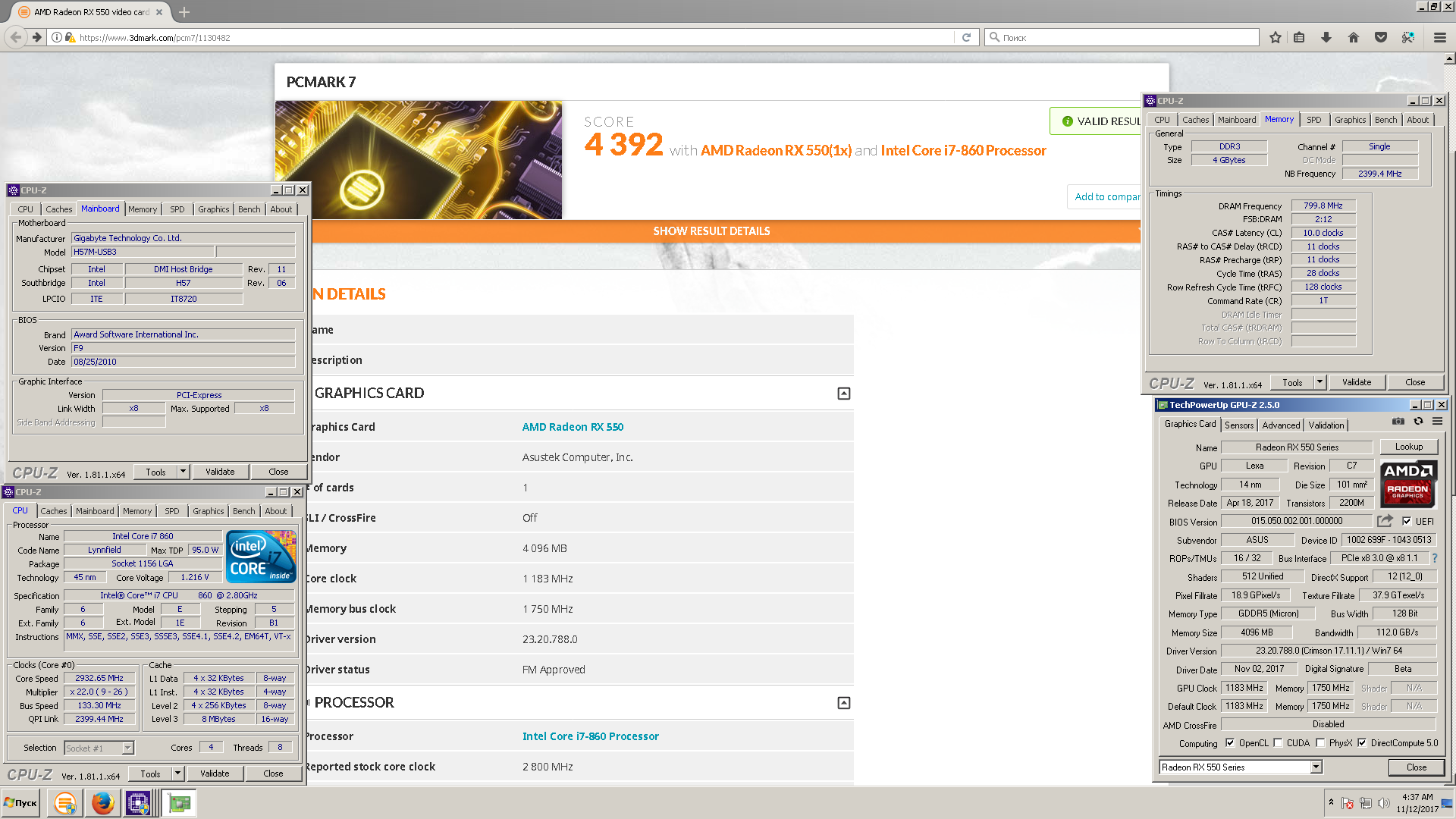Switch to SPD tab in CPU-Z Mainboard window
Screen dimensions: 1456x819
[x=177, y=209]
